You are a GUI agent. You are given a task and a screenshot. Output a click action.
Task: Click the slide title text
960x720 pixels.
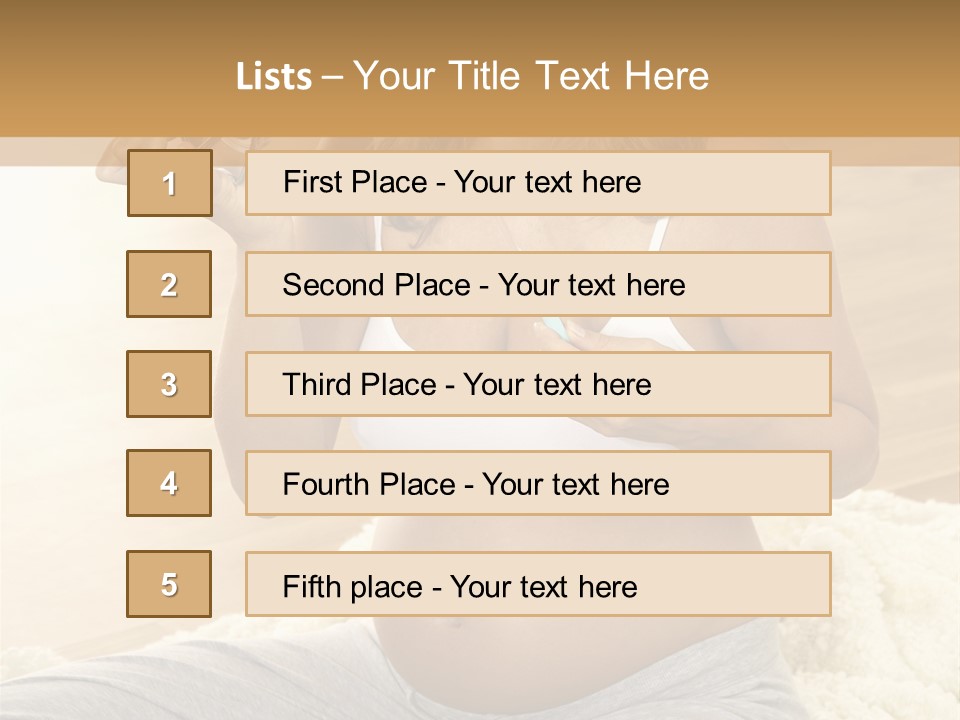click(472, 76)
